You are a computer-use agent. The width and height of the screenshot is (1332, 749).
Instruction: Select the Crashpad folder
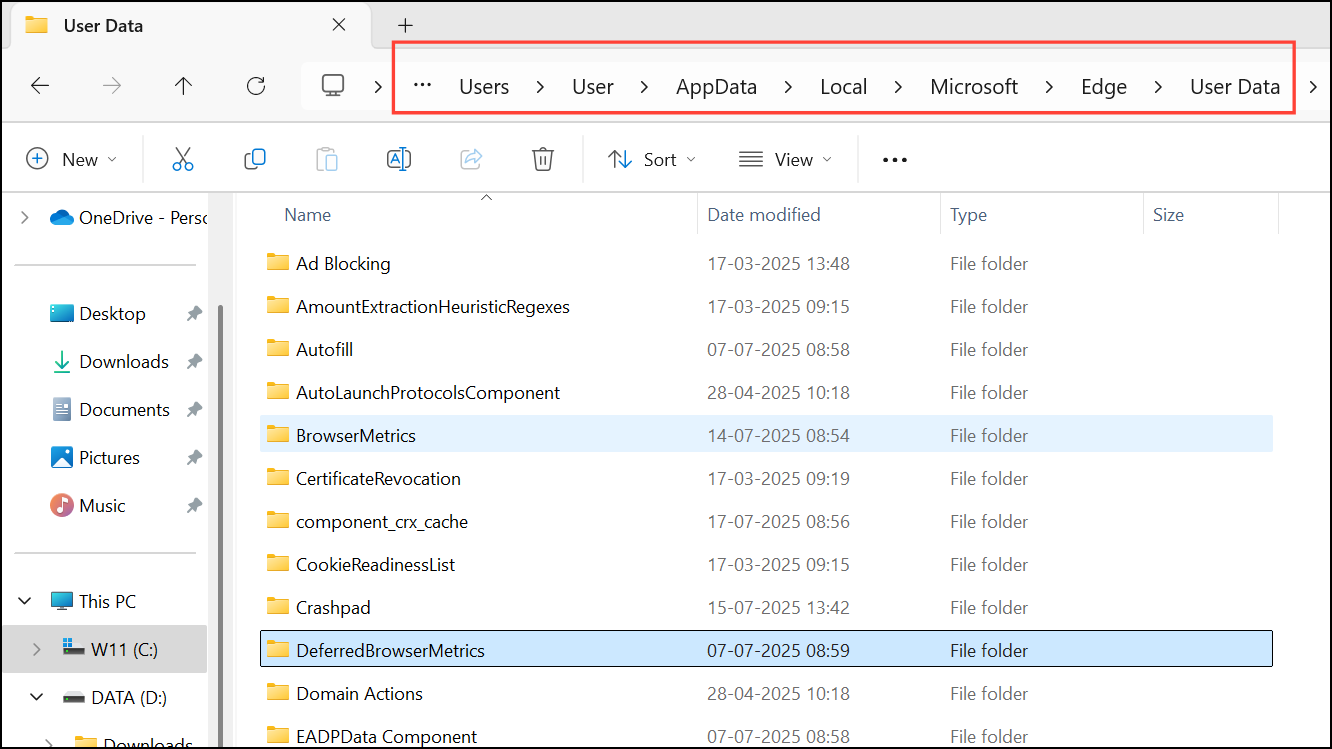(333, 608)
